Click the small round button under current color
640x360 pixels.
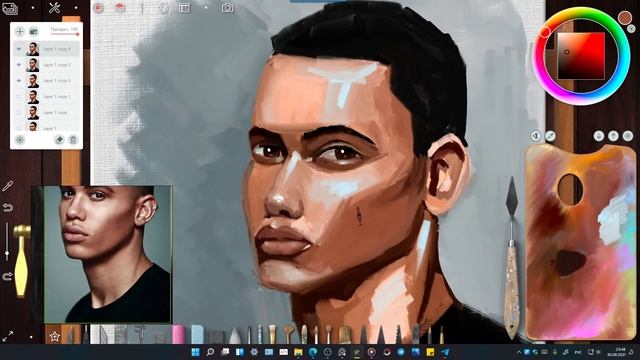click(631, 29)
